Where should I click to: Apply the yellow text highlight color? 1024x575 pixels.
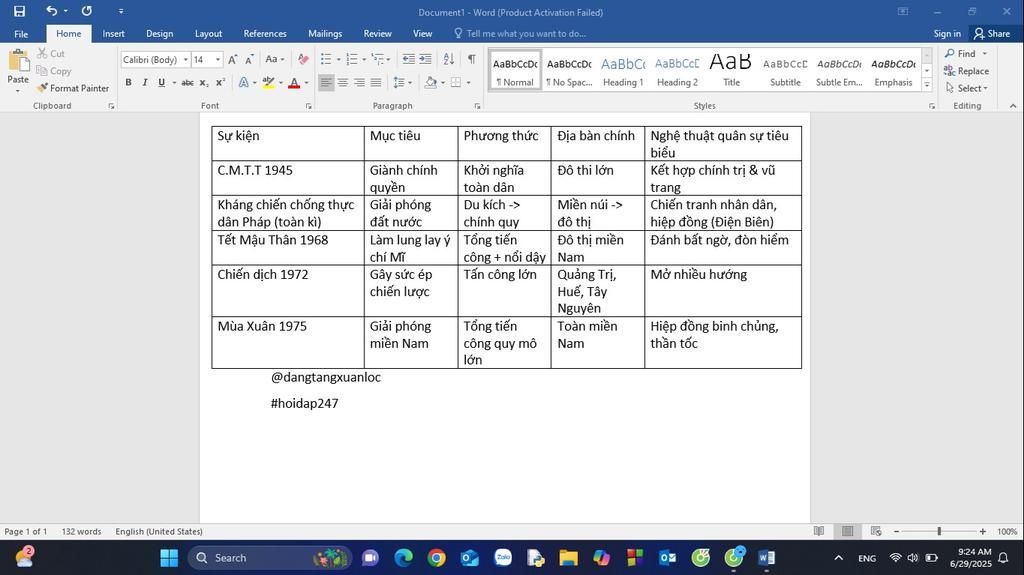tap(268, 83)
